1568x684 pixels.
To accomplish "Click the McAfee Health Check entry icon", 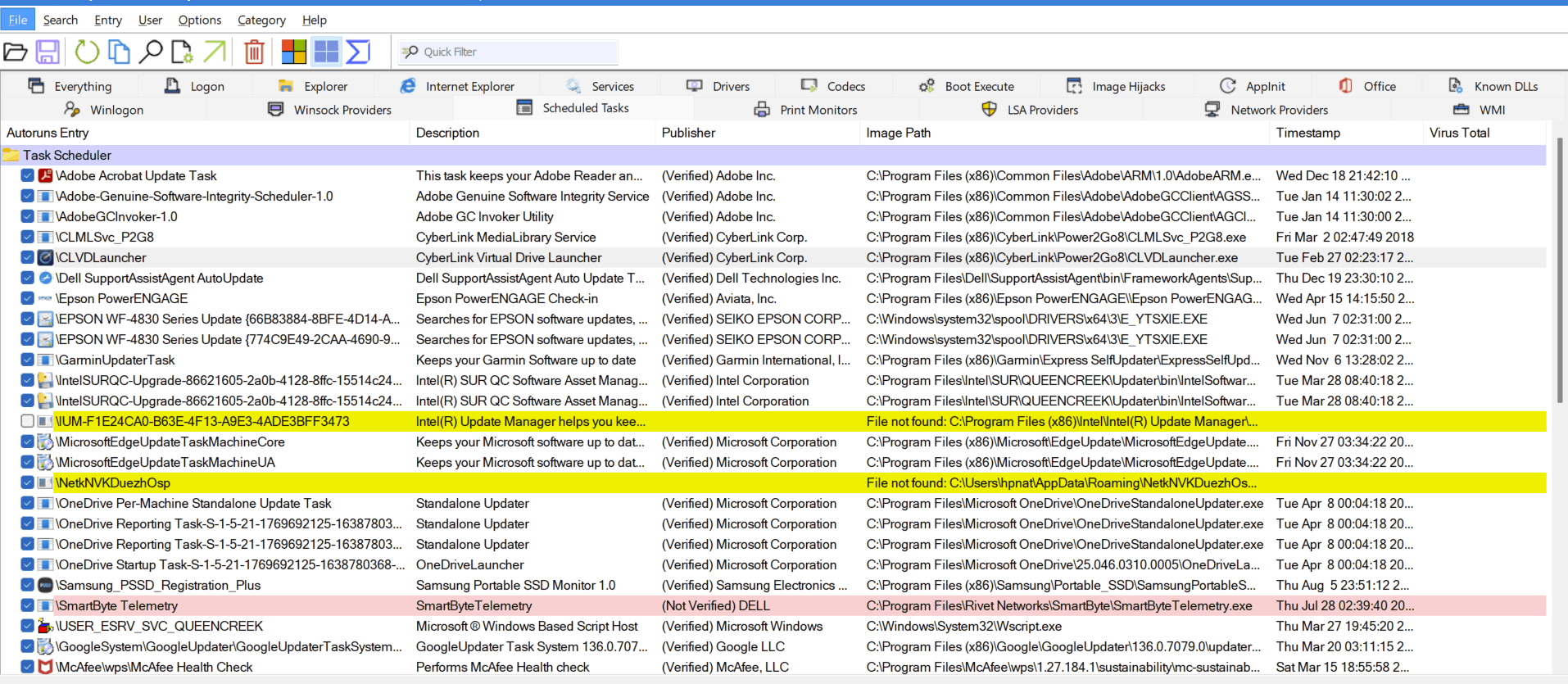I will pos(46,667).
